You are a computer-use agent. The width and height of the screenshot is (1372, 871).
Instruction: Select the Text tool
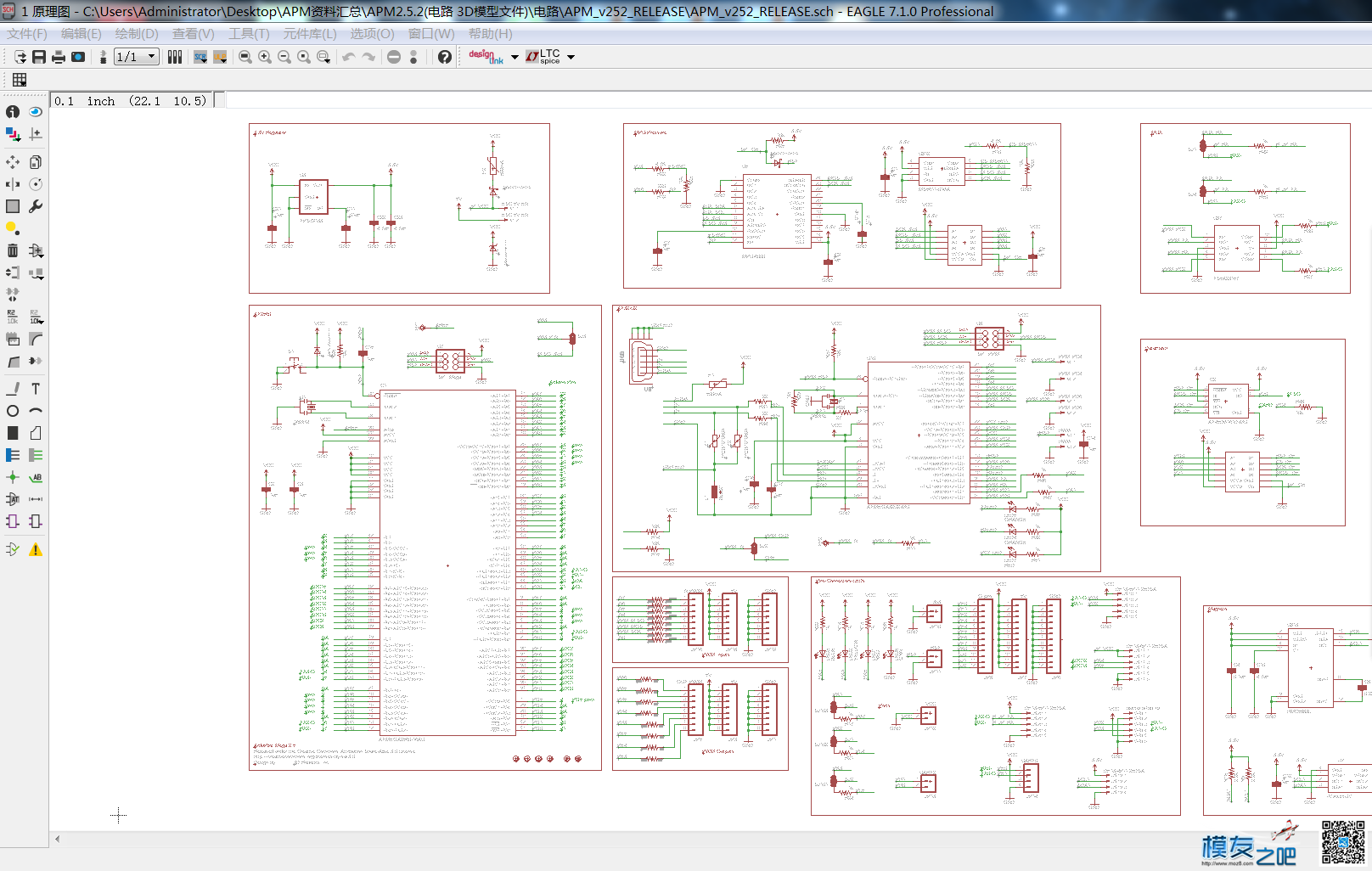36,389
